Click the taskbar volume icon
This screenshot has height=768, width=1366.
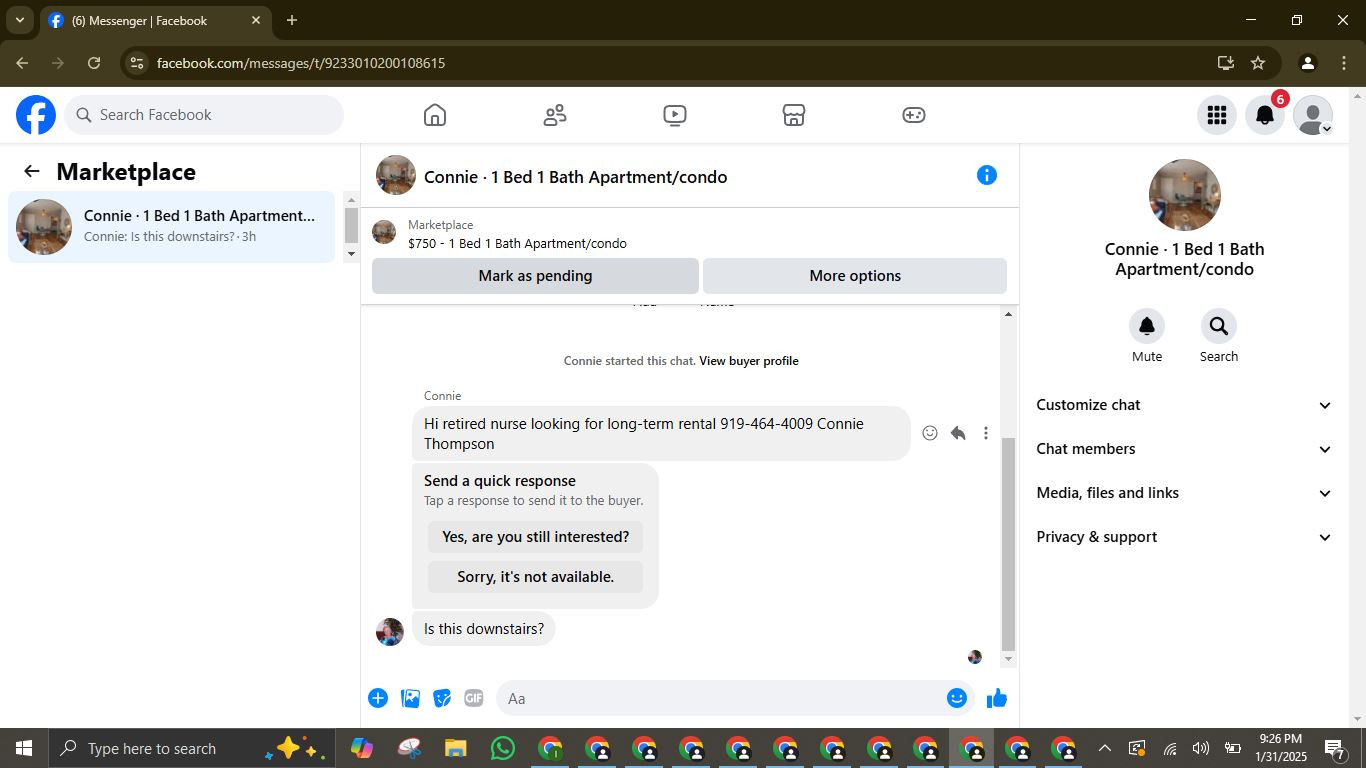(1201, 748)
